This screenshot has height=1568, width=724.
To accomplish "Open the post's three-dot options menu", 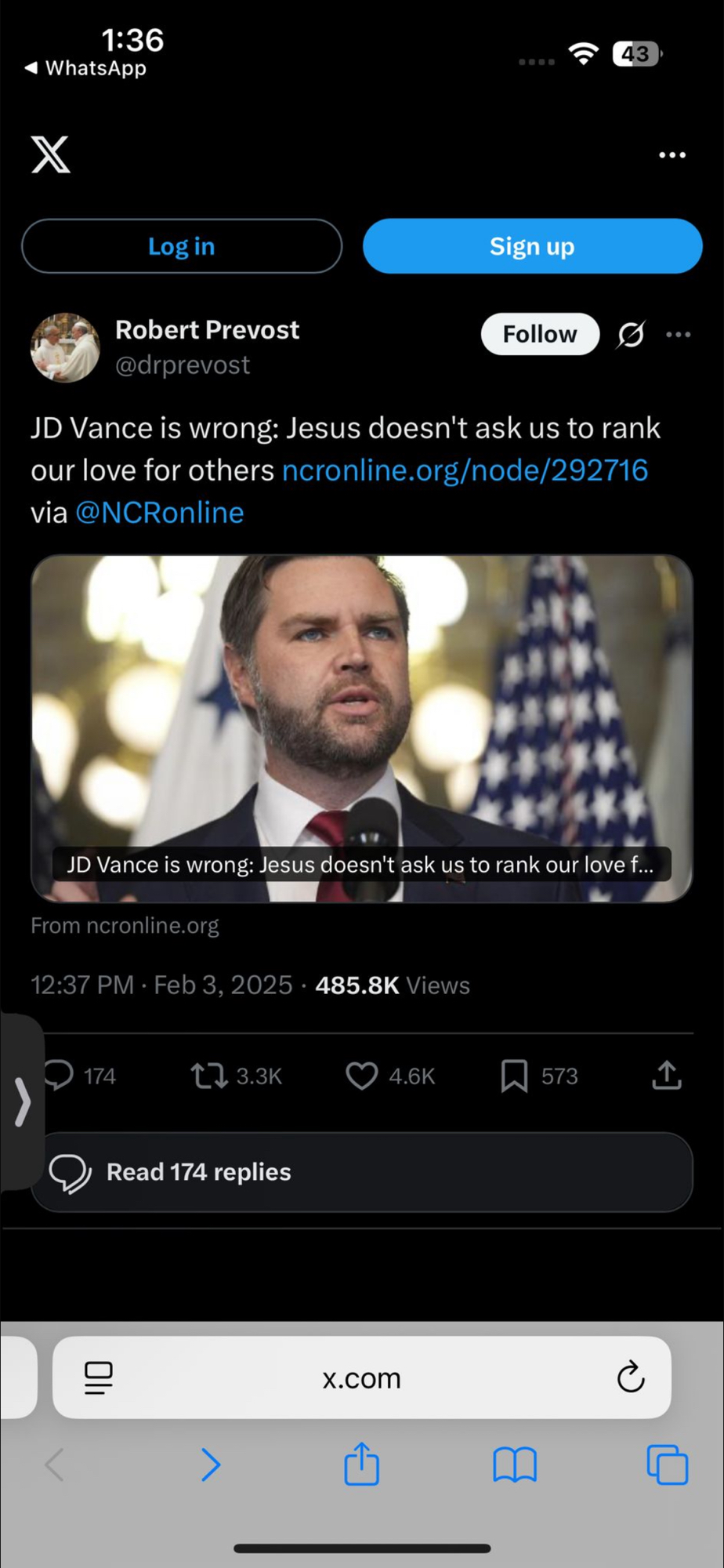I will coord(679,335).
